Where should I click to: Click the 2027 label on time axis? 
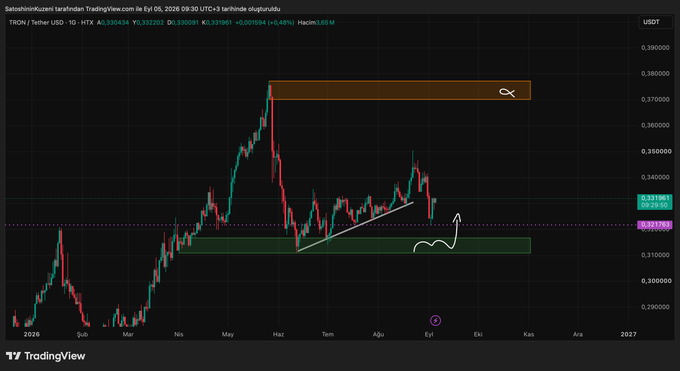628,334
